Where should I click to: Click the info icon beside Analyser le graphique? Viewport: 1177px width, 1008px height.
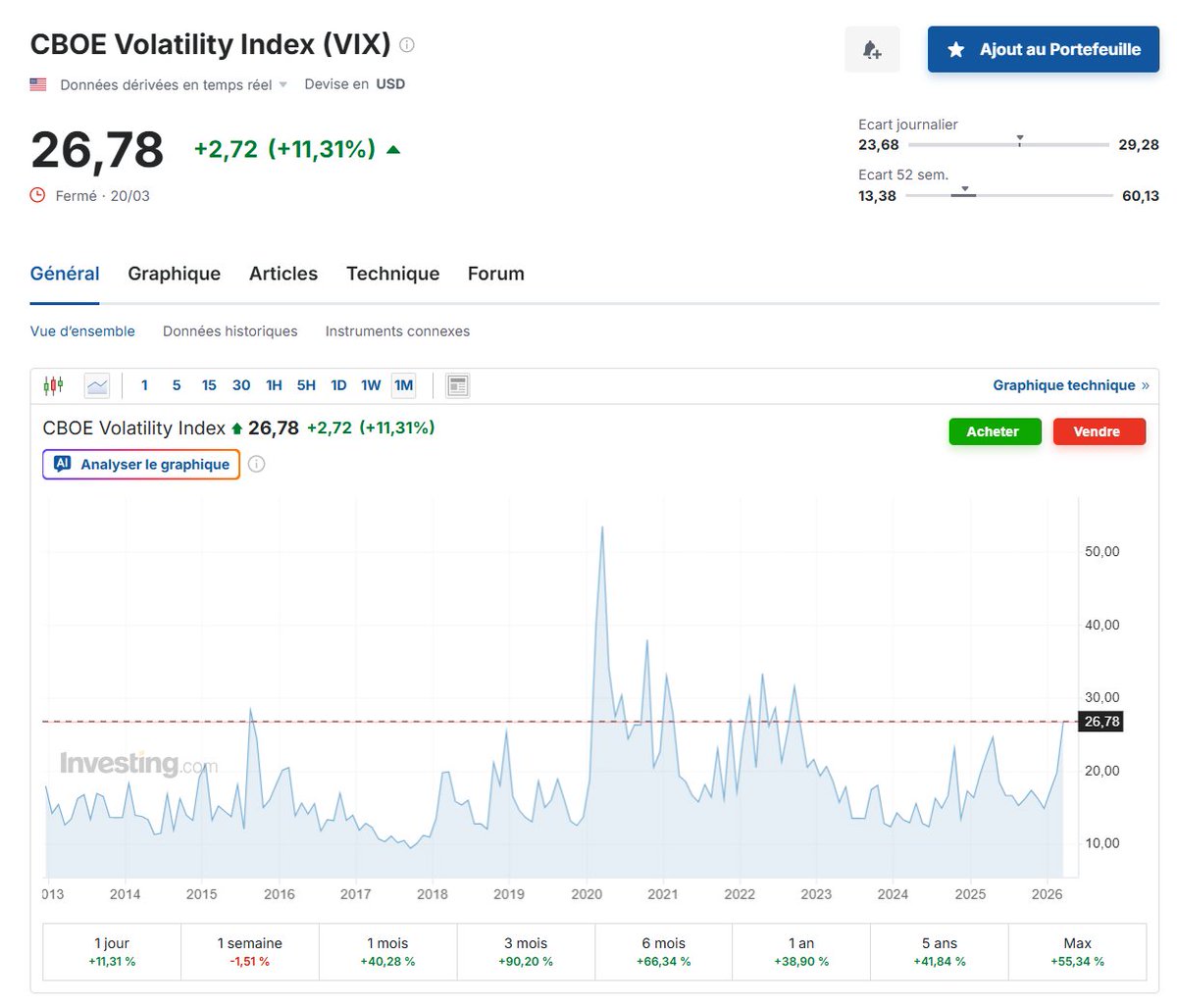tap(256, 464)
